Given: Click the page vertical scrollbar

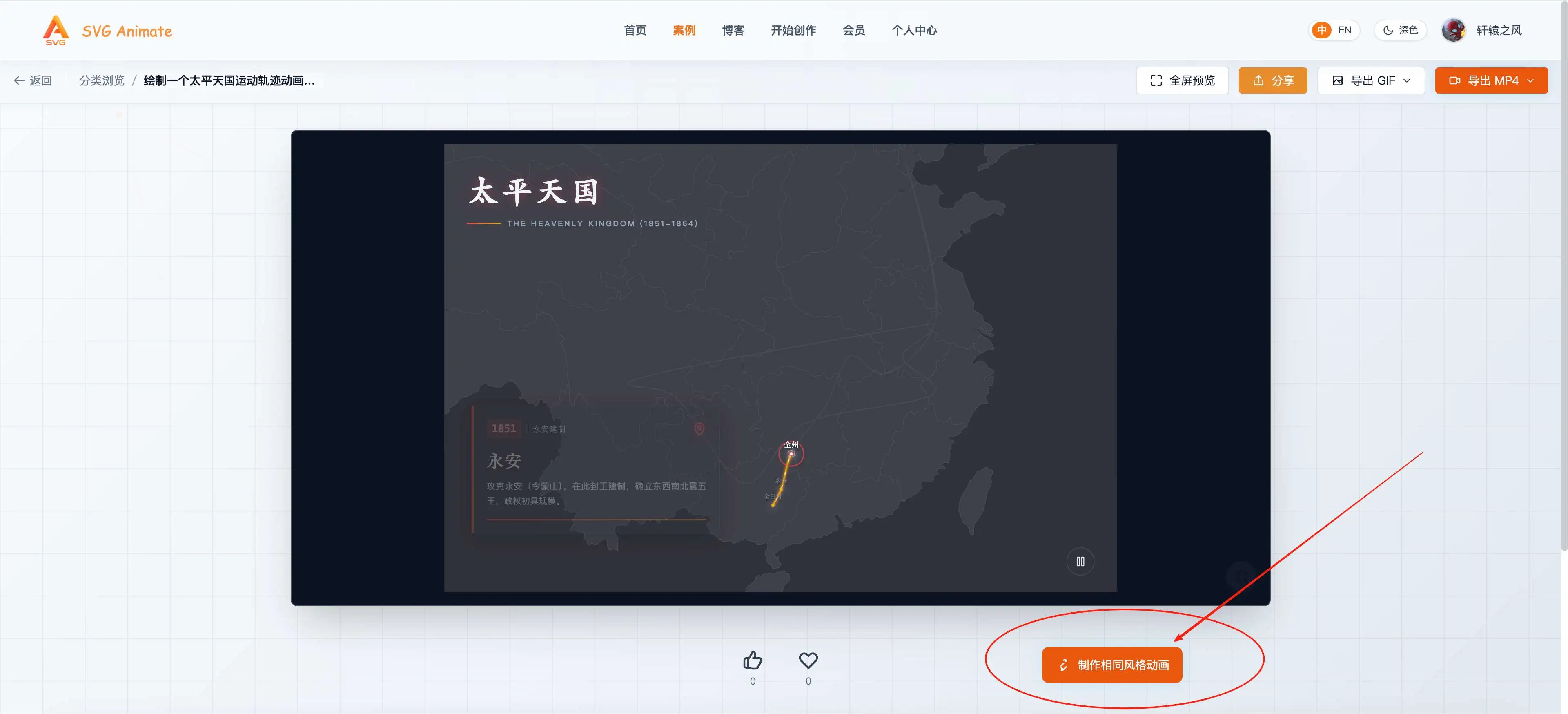Looking at the screenshot, I should click(1564, 274).
